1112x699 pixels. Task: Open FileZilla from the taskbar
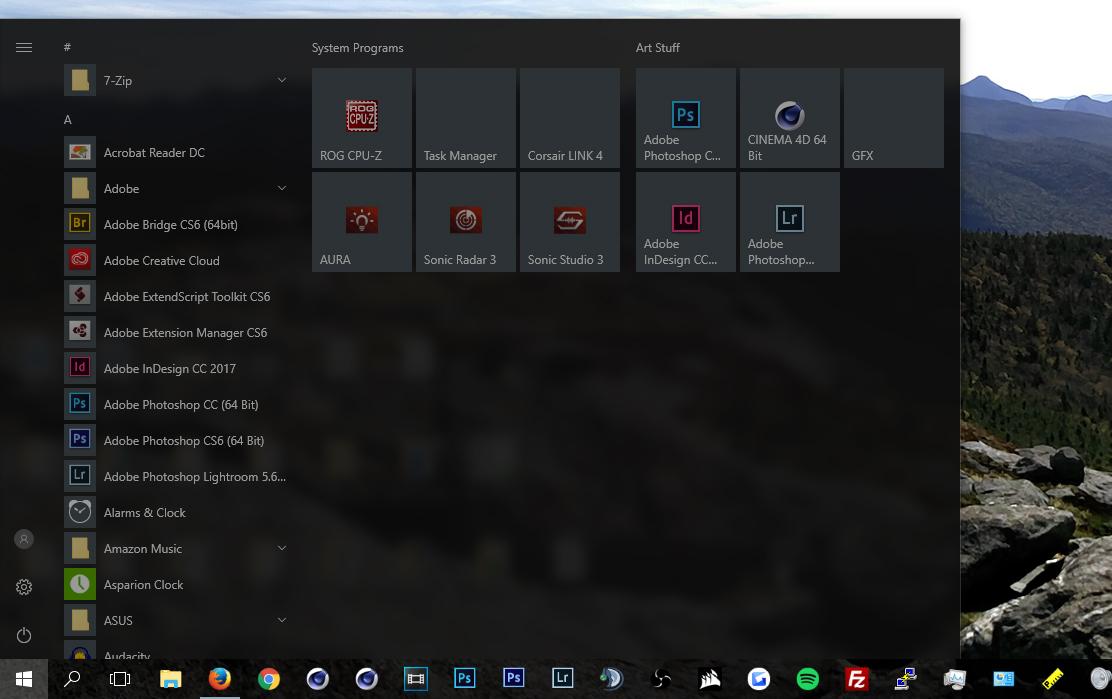pos(857,679)
